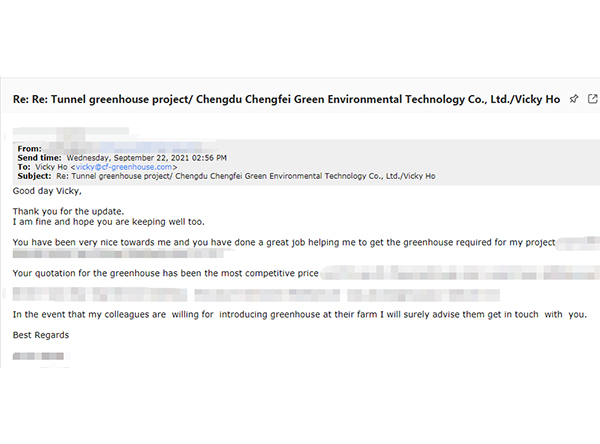Click the "Thank you for the update." sentence

[68, 211]
